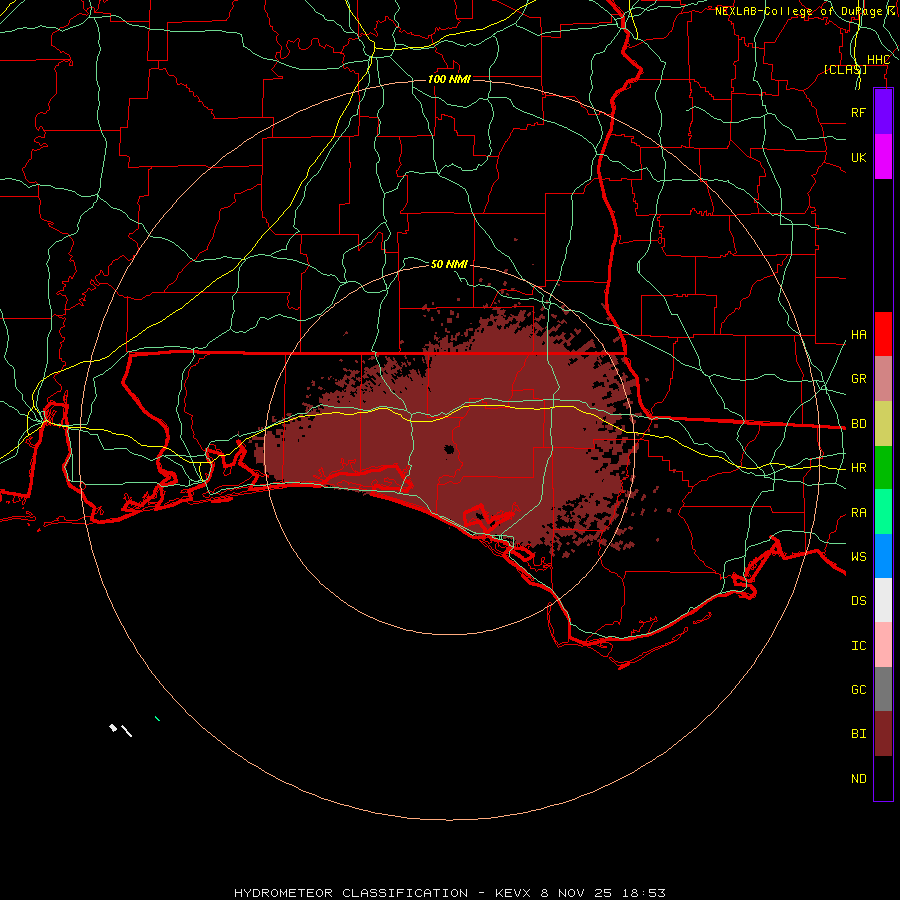The width and height of the screenshot is (900, 900).
Task: Click the UK legend label
Action: [859, 157]
